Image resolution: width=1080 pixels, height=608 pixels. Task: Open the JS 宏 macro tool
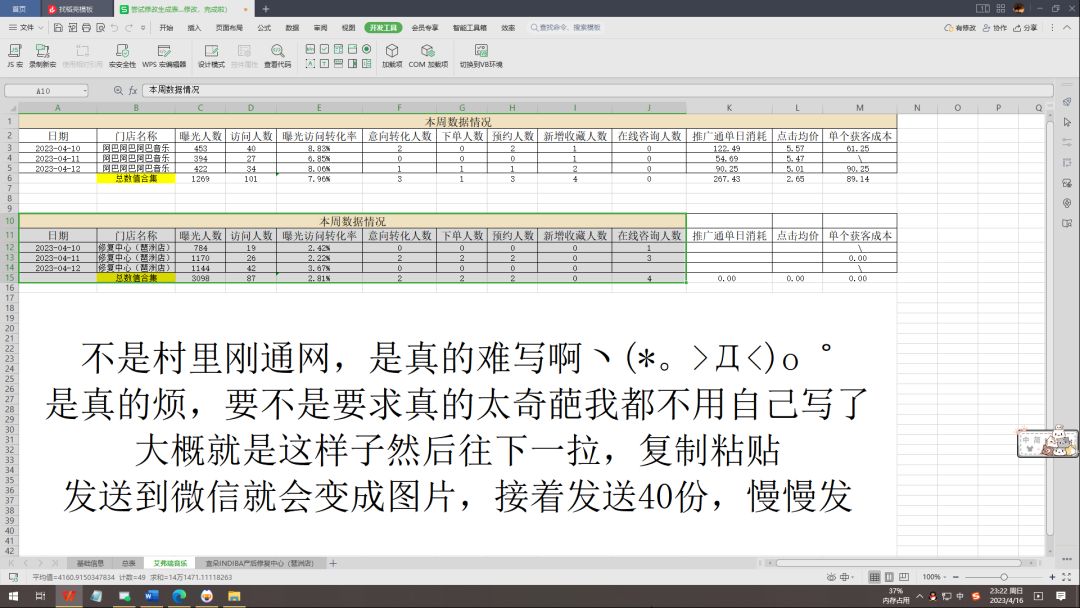(15, 55)
